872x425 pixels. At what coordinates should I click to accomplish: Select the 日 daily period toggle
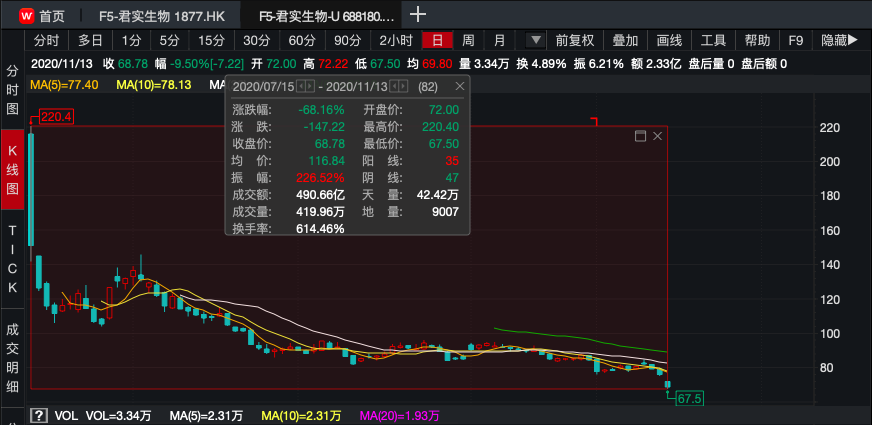(436, 41)
